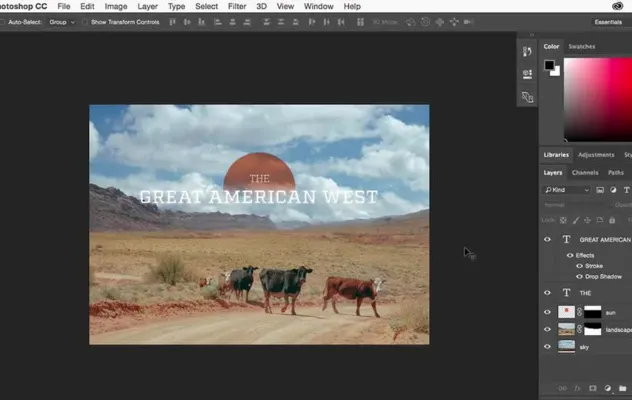Toggle Lock all padlock
This screenshot has height=400, width=632.
tap(612, 220)
